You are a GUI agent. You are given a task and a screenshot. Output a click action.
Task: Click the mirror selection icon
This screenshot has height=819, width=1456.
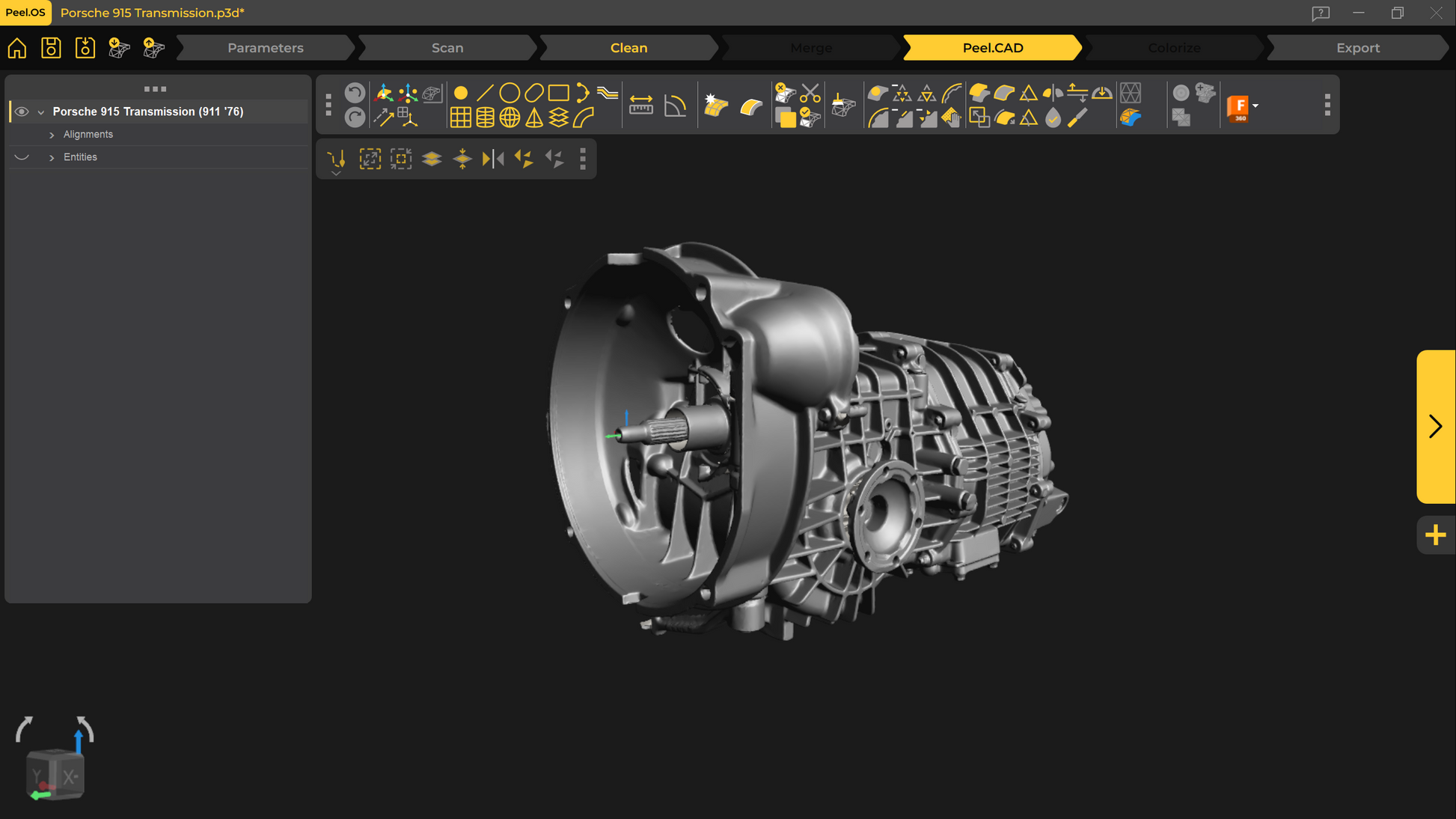[493, 159]
